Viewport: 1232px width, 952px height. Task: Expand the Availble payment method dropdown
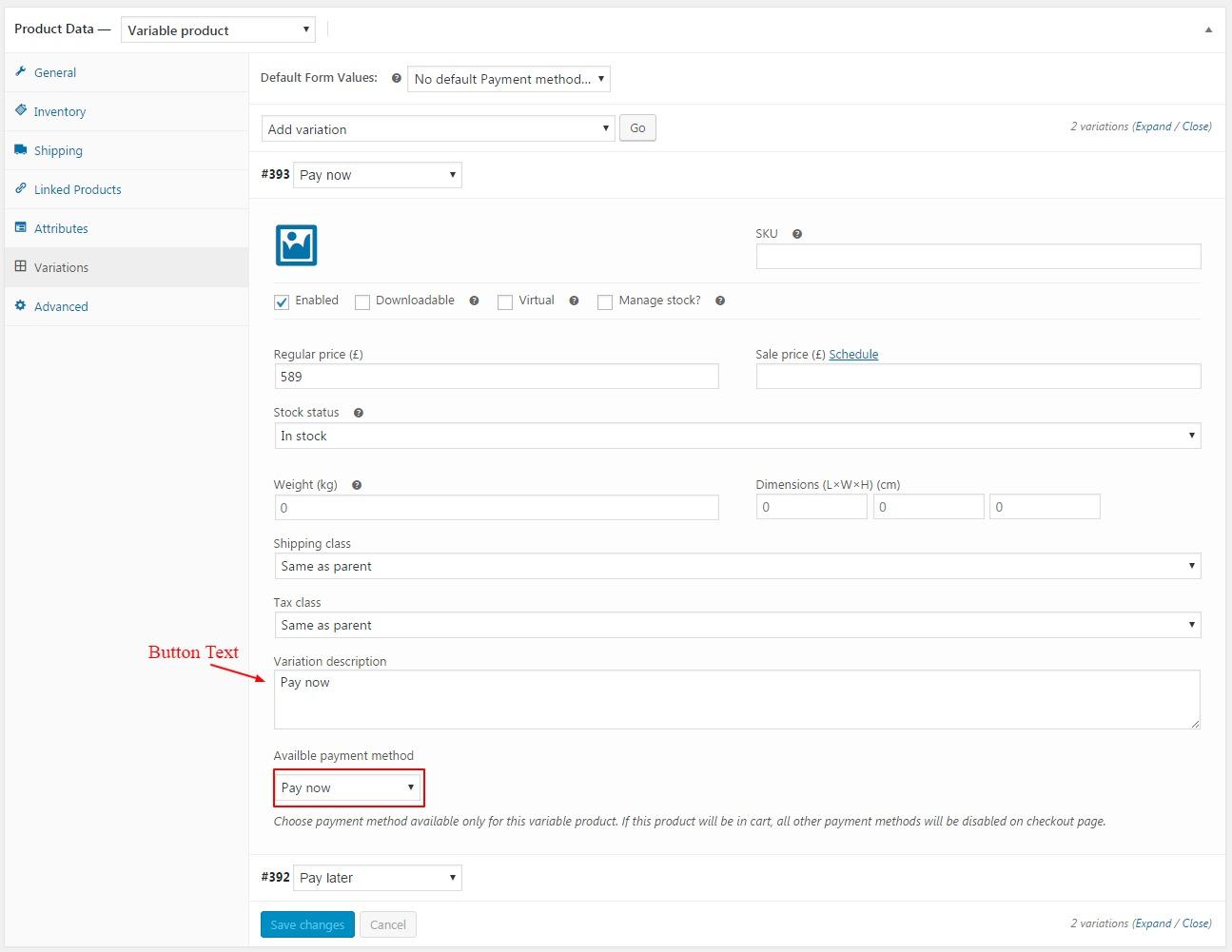pyautogui.click(x=348, y=787)
